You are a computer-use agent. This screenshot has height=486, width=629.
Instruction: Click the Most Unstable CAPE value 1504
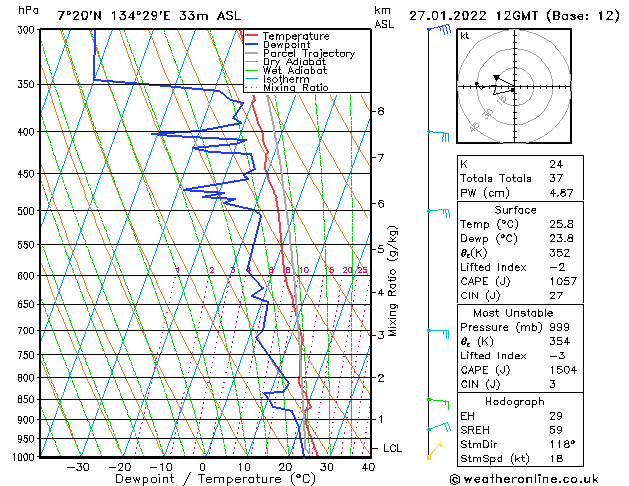563,370
